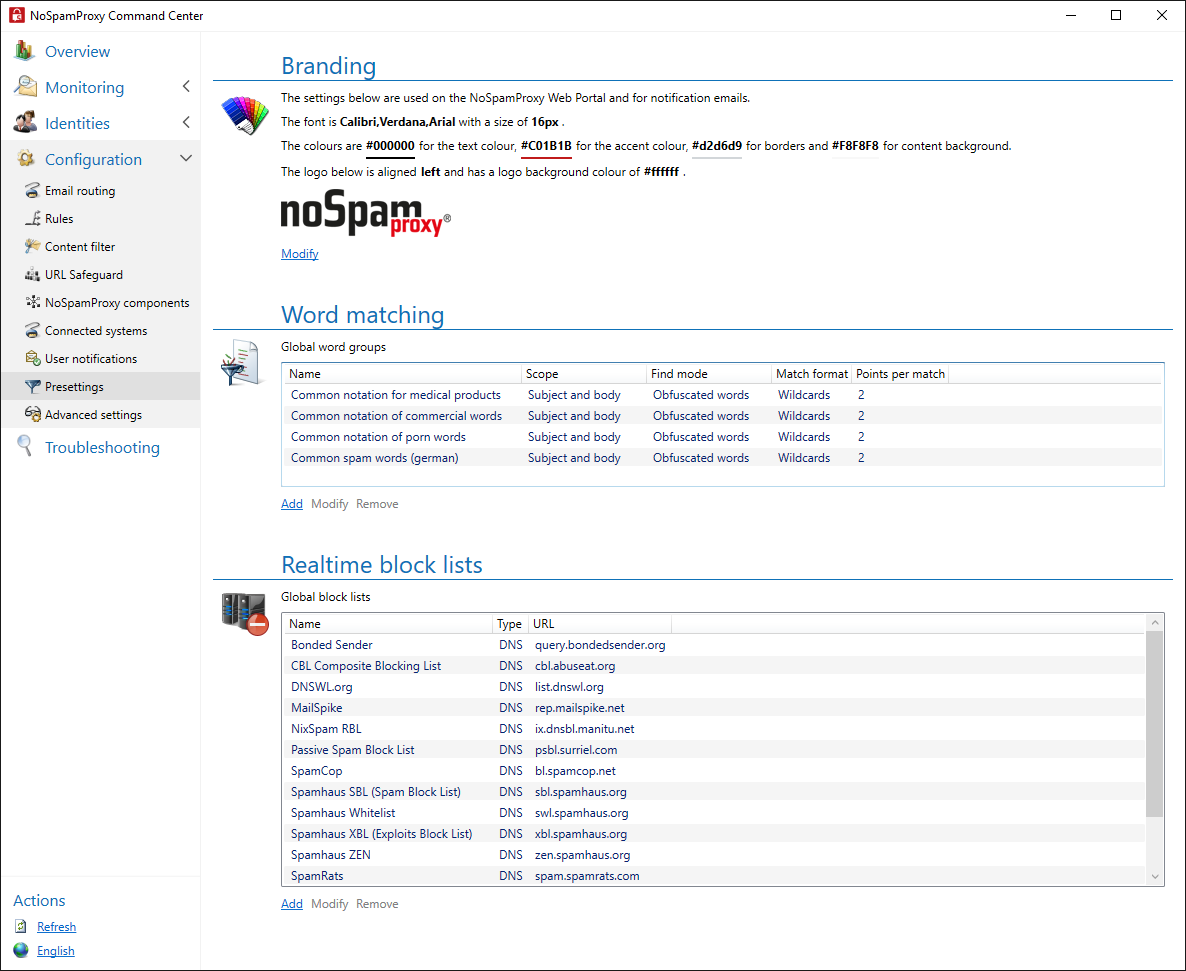Viewport: 1186px width, 971px height.
Task: Click Modify link under Branding logo
Action: pyautogui.click(x=300, y=254)
